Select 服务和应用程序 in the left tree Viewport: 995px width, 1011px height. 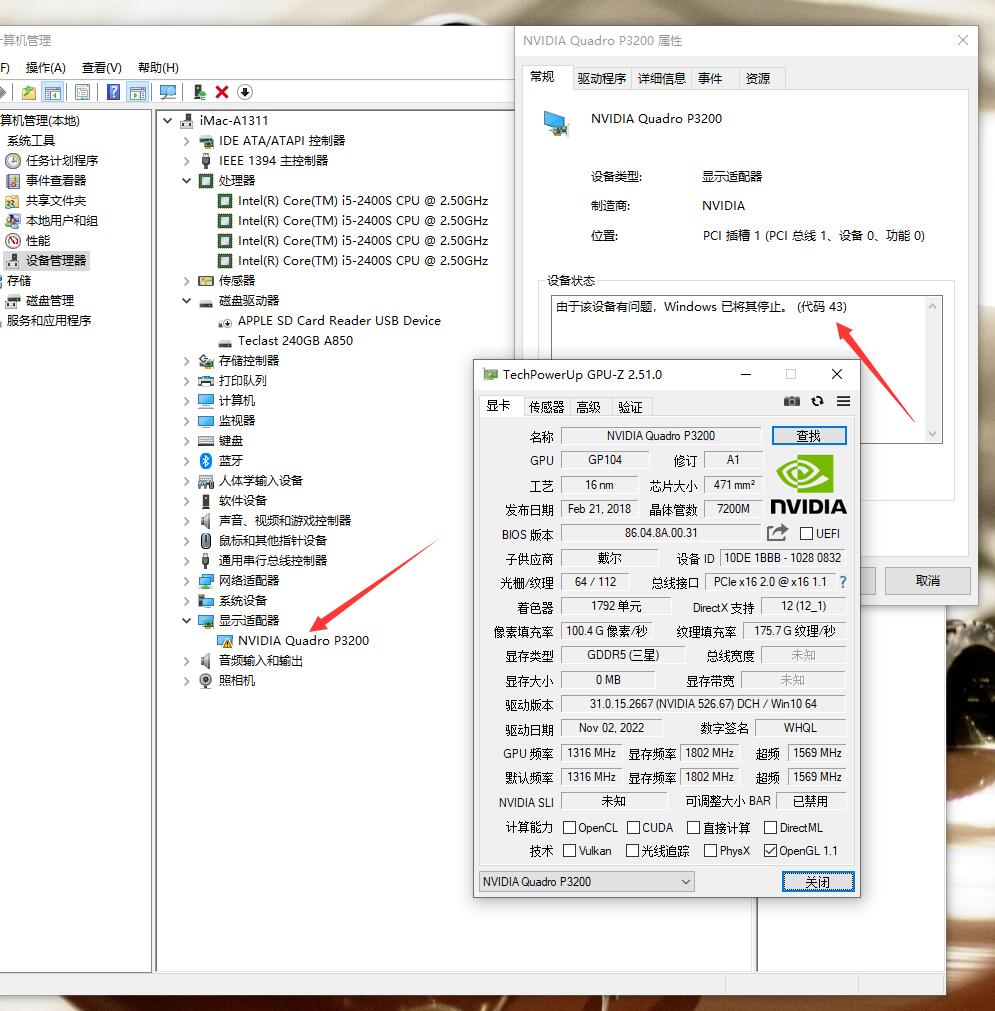coord(48,320)
